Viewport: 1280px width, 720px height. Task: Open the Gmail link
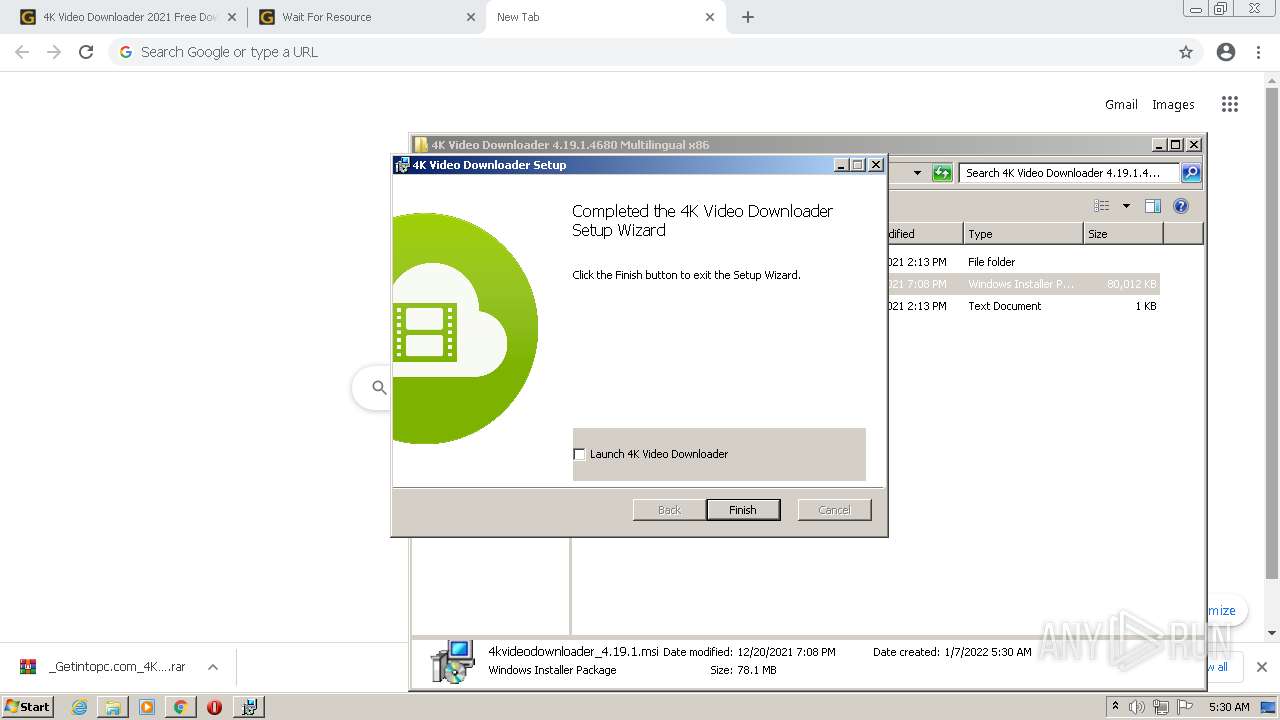(1121, 104)
